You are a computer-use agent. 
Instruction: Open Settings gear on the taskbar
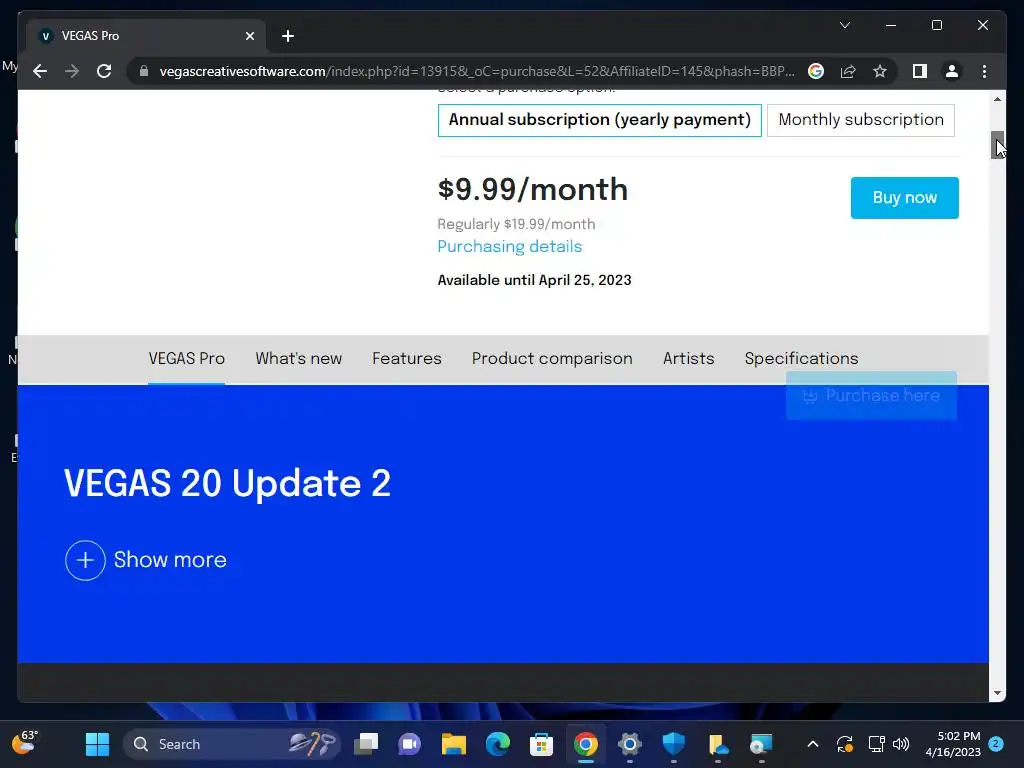click(x=630, y=744)
